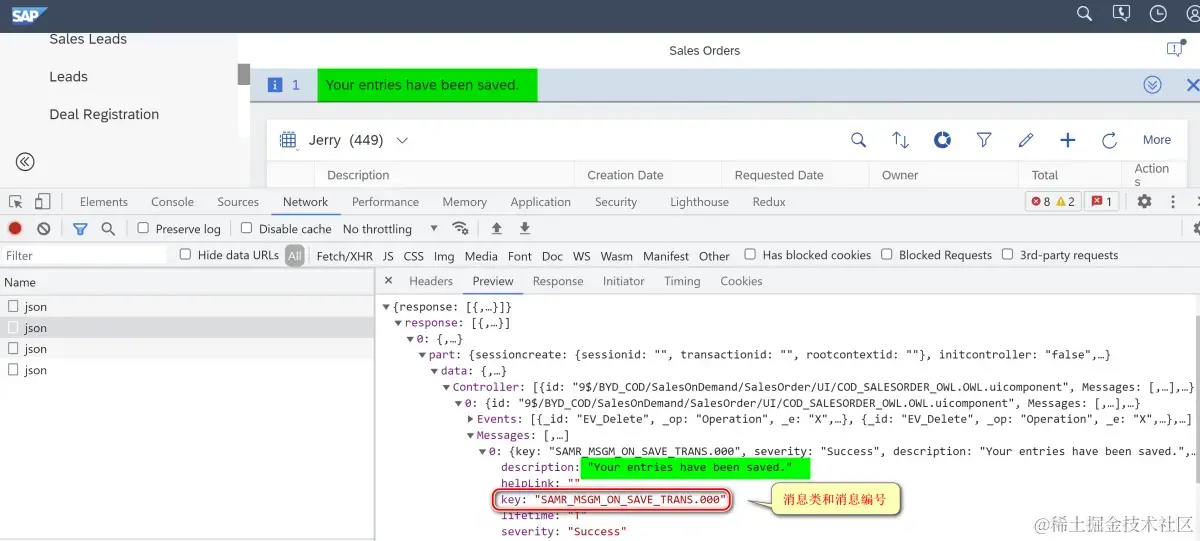Open the filter funnel in orders toolbar
1200x541 pixels.
984,140
